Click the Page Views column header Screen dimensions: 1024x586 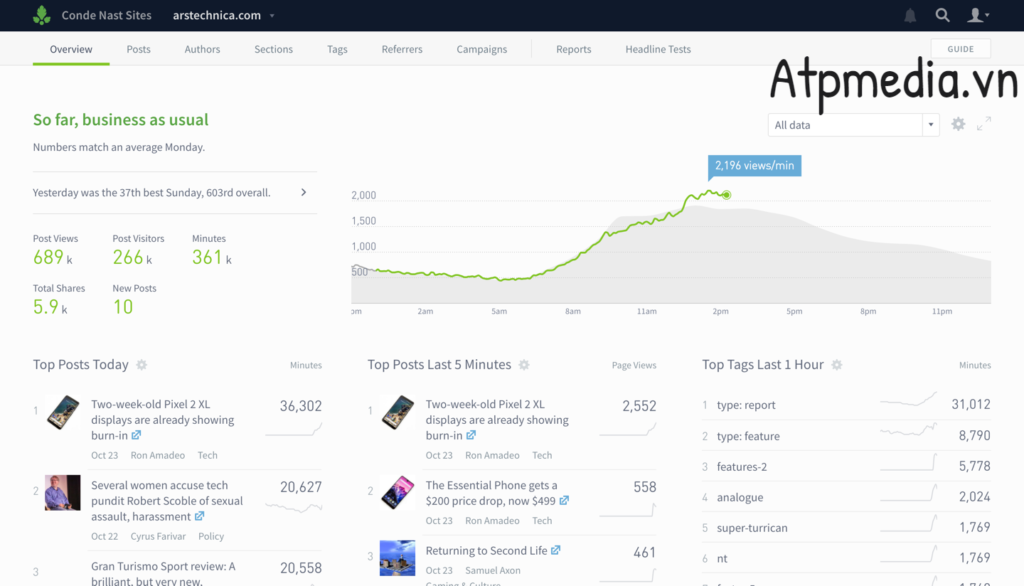(633, 365)
